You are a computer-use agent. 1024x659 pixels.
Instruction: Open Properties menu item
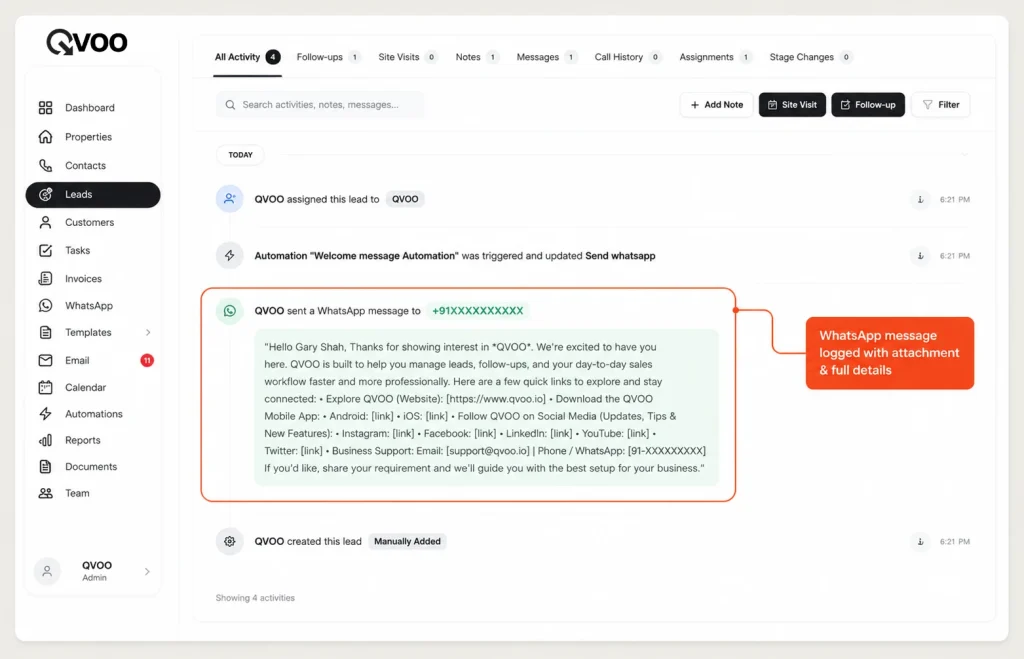93,137
